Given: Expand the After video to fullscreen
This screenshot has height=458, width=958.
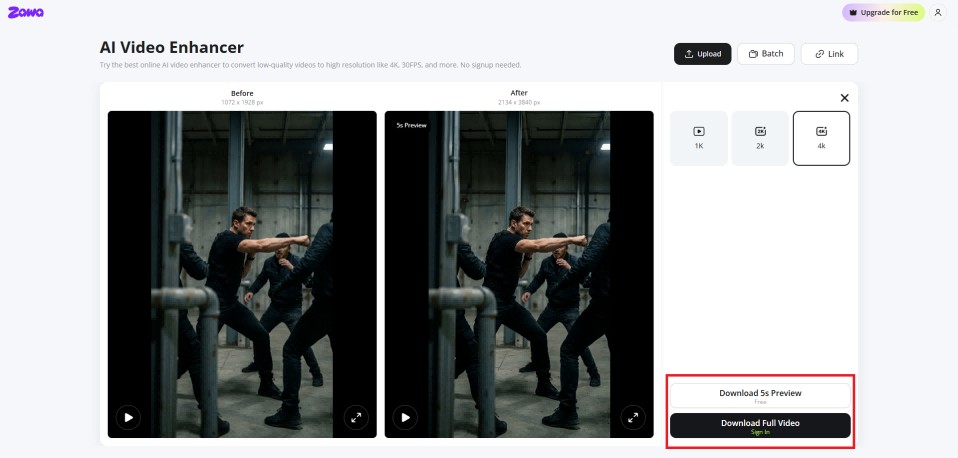Looking at the screenshot, I should [633, 418].
